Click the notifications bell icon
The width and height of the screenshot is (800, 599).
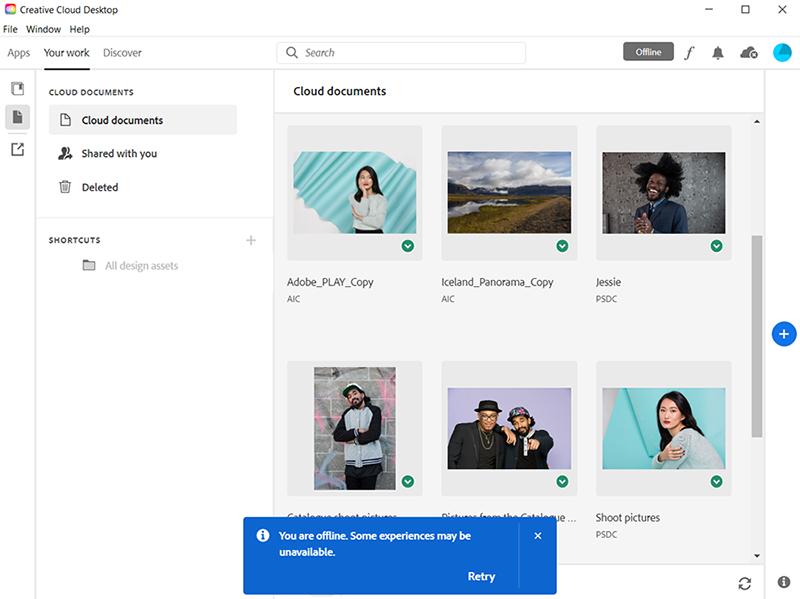718,52
